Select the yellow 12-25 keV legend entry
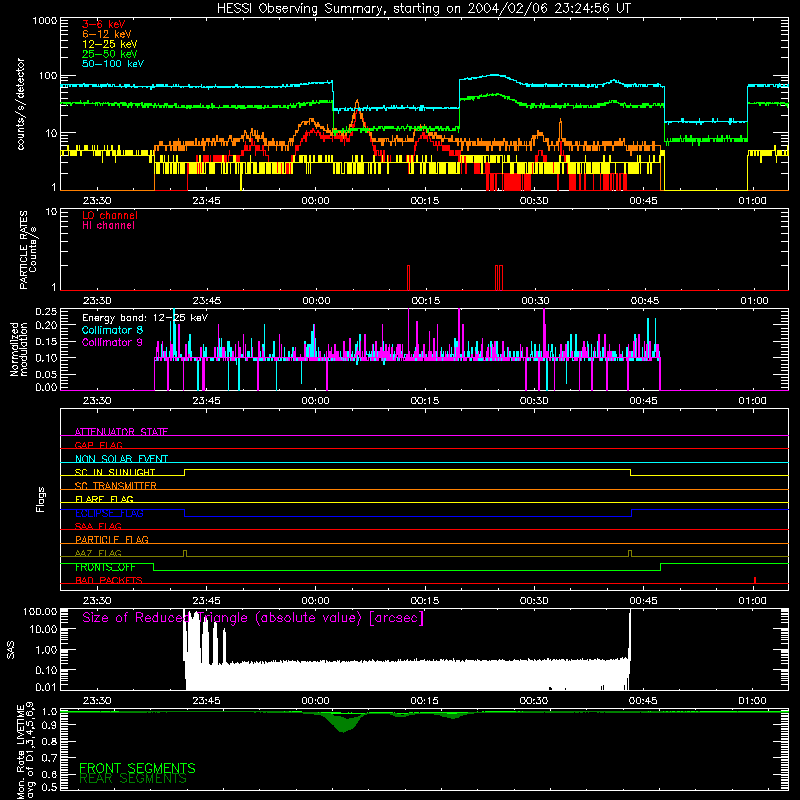Viewport: 800px width, 800px height. click(109, 44)
